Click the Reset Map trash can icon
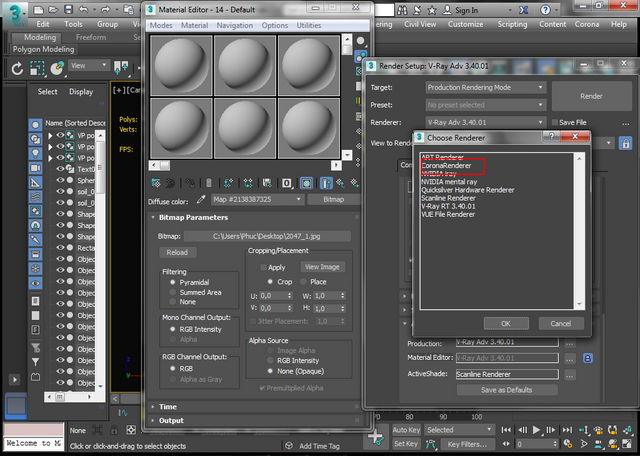 [209, 183]
